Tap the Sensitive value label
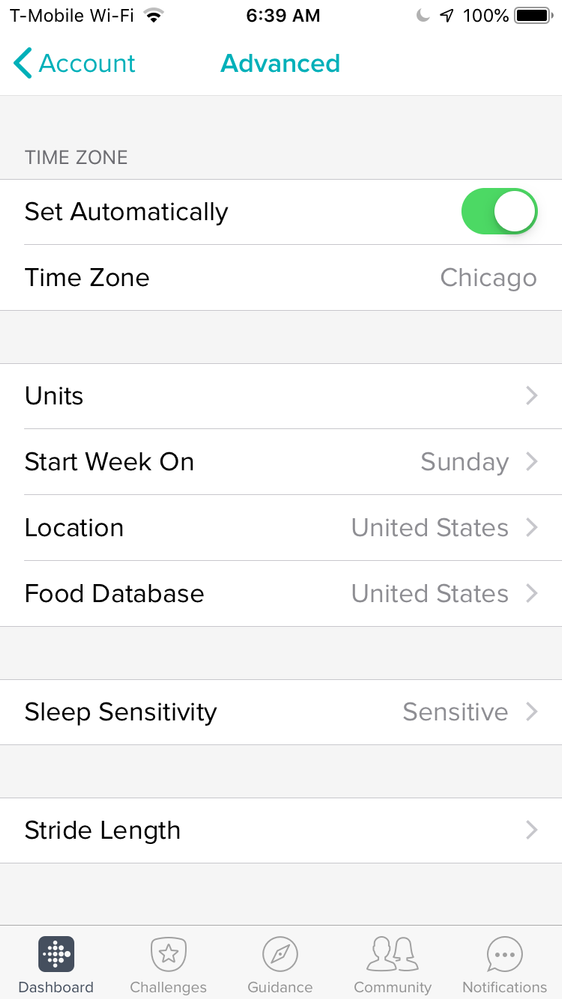Viewport: 562px width, 999px height. [456, 712]
